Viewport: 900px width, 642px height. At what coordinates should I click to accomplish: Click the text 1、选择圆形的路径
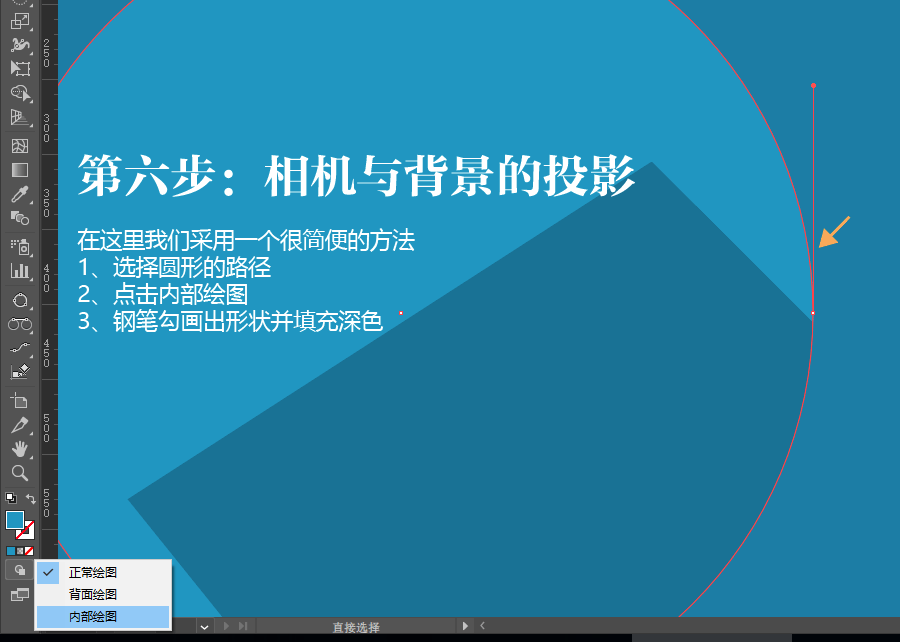pyautogui.click(x=174, y=267)
